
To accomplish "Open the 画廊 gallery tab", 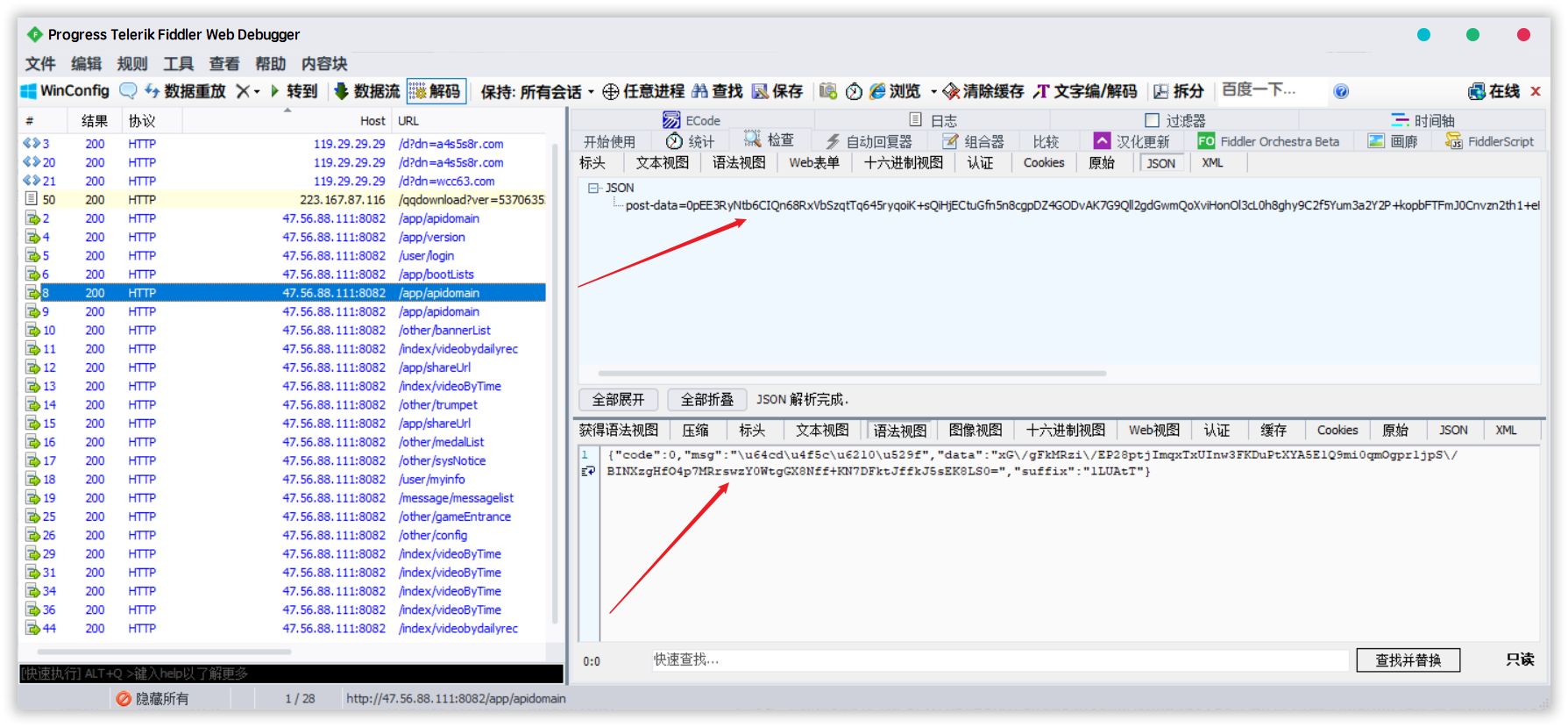I will (x=1394, y=141).
